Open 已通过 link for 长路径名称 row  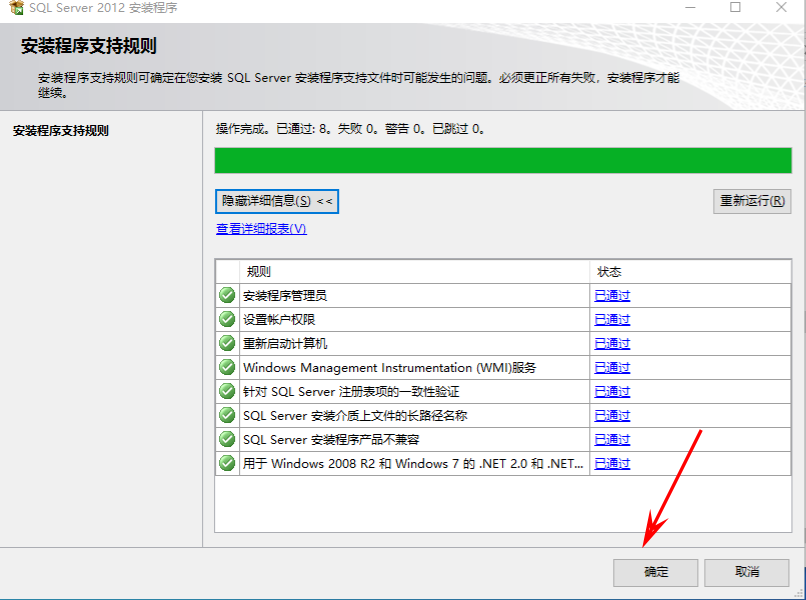click(x=612, y=415)
